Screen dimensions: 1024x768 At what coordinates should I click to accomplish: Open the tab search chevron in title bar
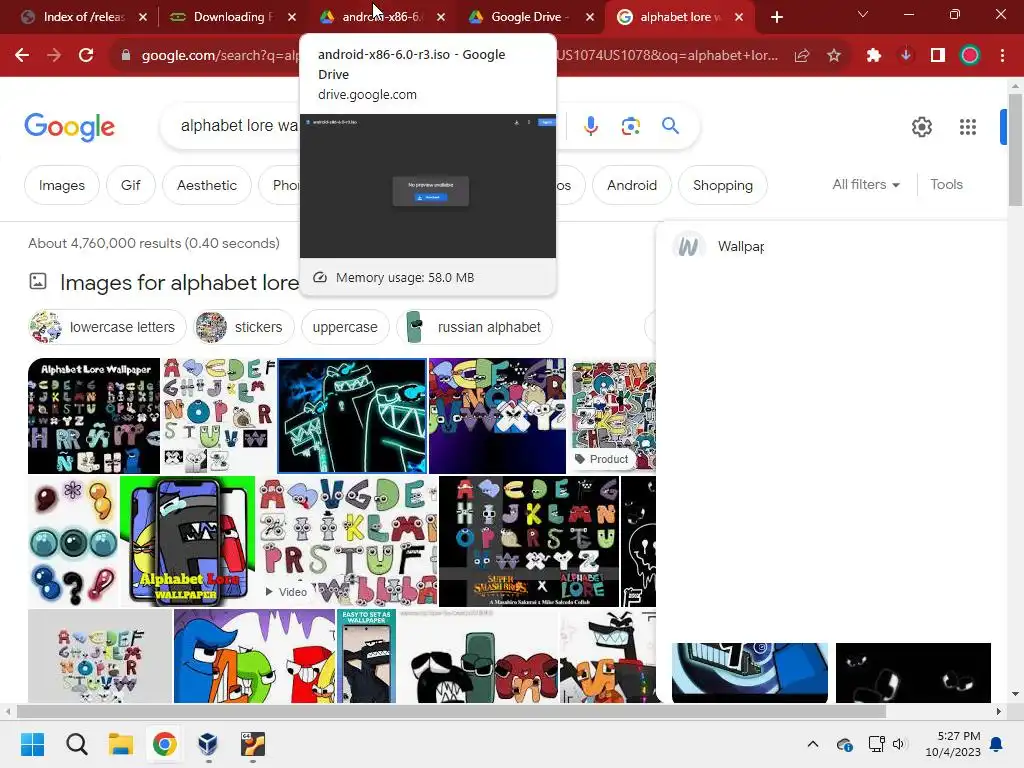click(863, 14)
